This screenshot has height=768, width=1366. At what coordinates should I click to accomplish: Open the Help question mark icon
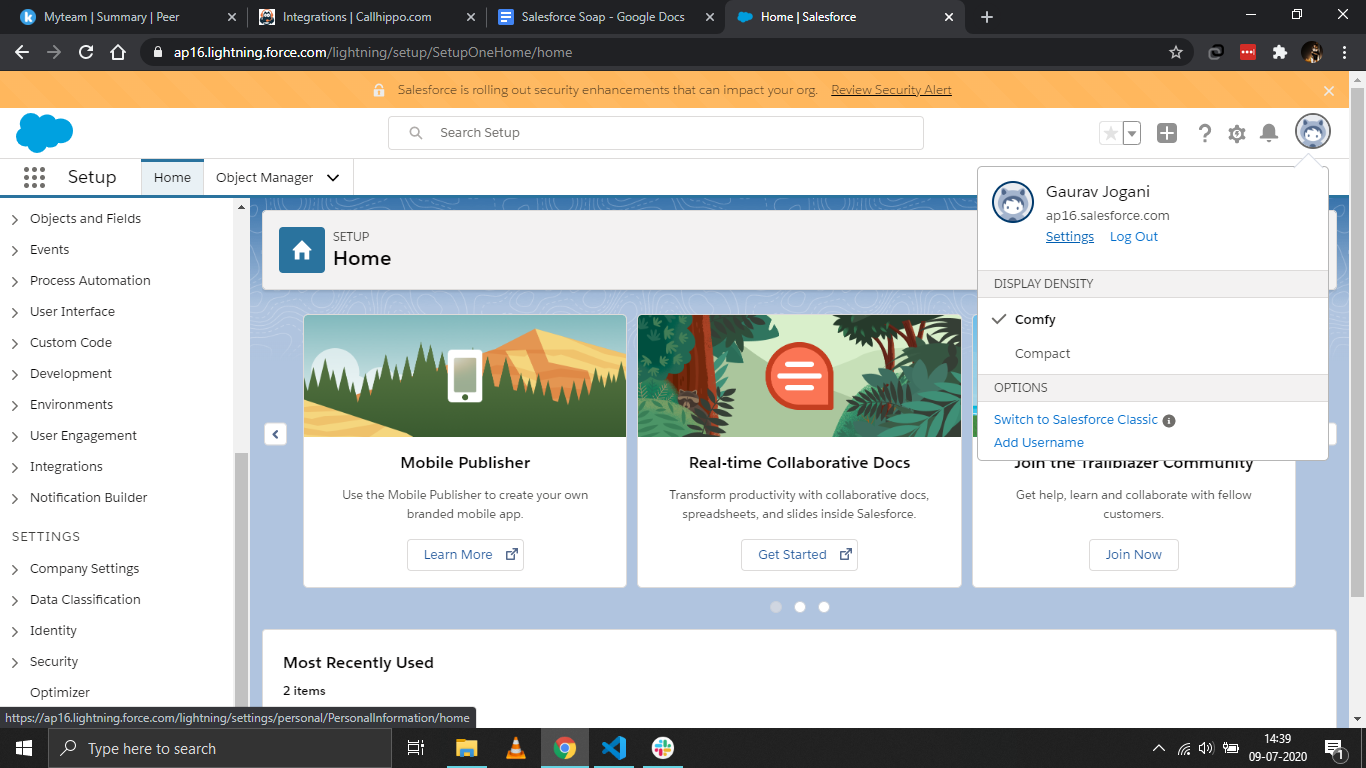tap(1205, 133)
